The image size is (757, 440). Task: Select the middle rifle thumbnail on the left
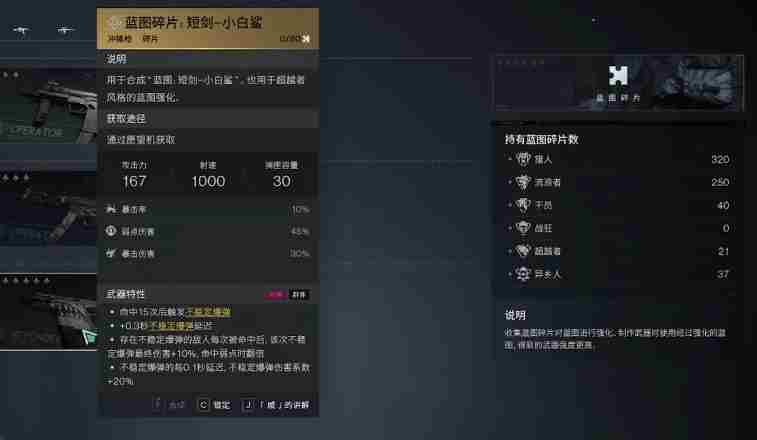(48, 210)
